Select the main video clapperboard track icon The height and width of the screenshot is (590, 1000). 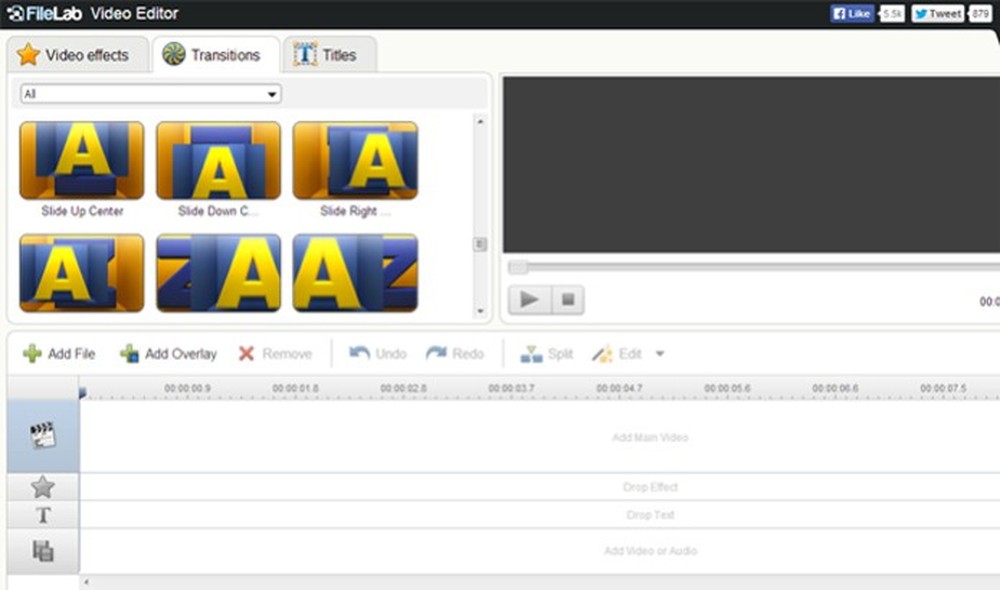coord(42,434)
